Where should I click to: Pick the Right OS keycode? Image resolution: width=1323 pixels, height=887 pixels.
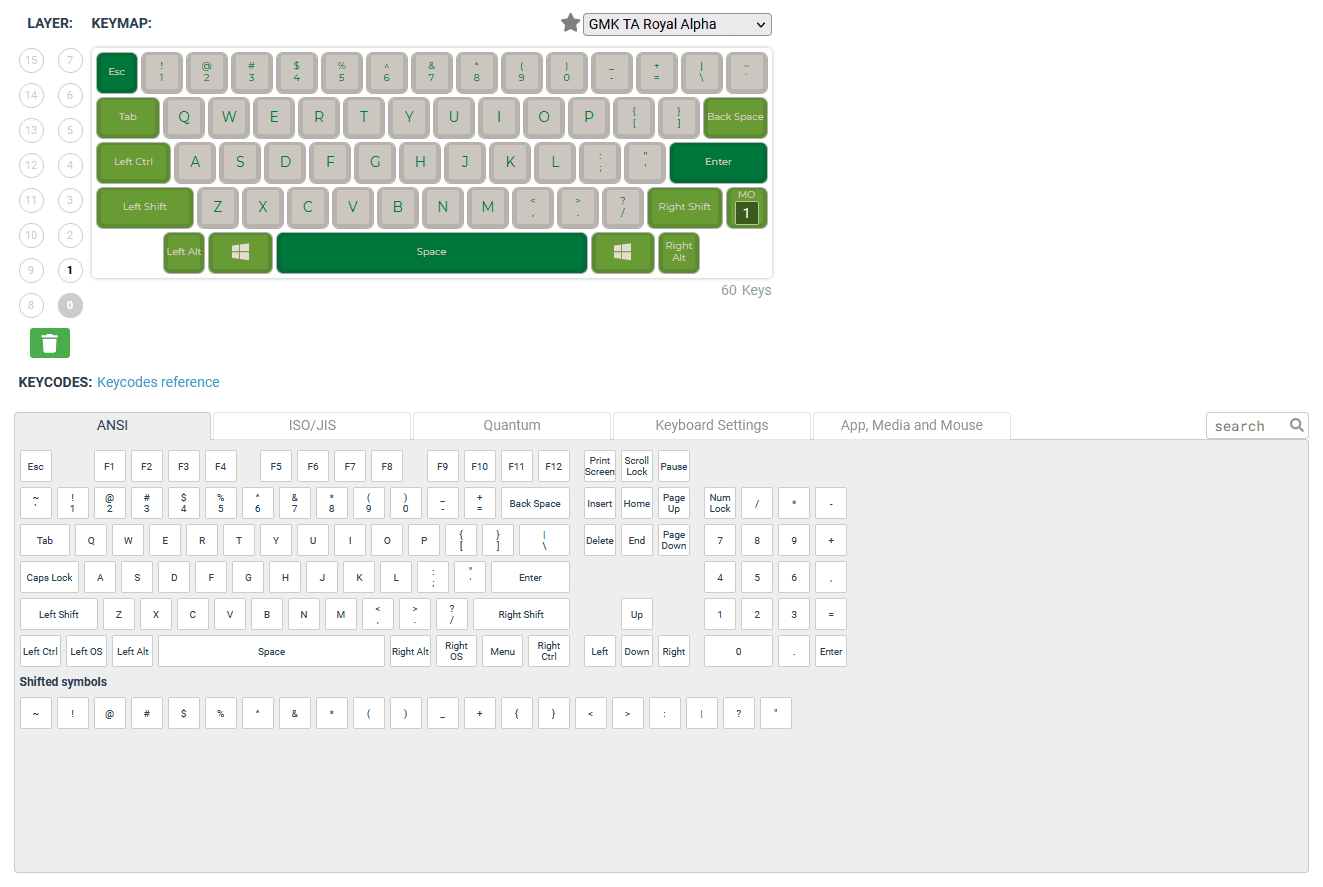pyautogui.click(x=457, y=651)
